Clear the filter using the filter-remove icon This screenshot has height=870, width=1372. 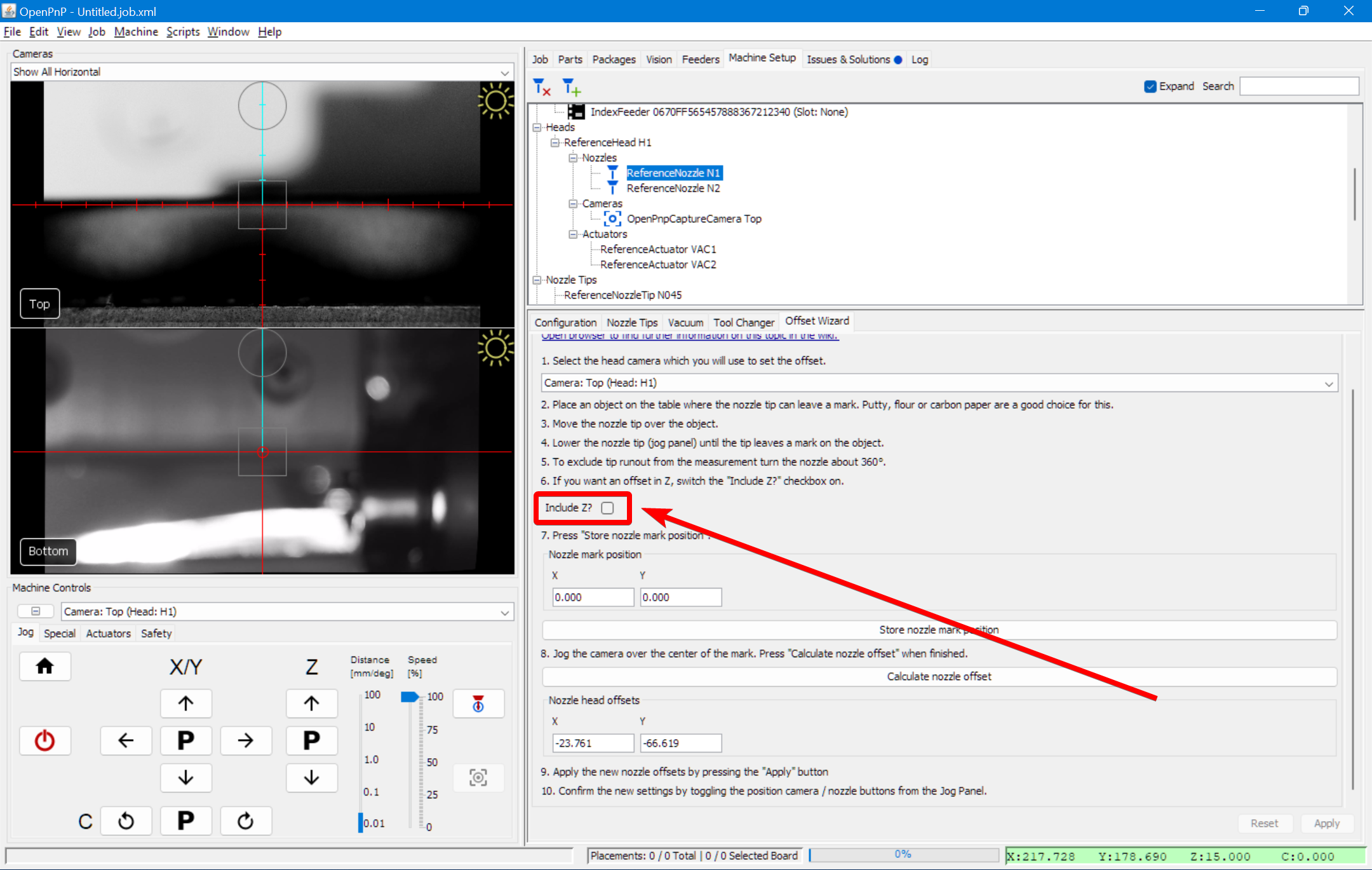pyautogui.click(x=541, y=86)
